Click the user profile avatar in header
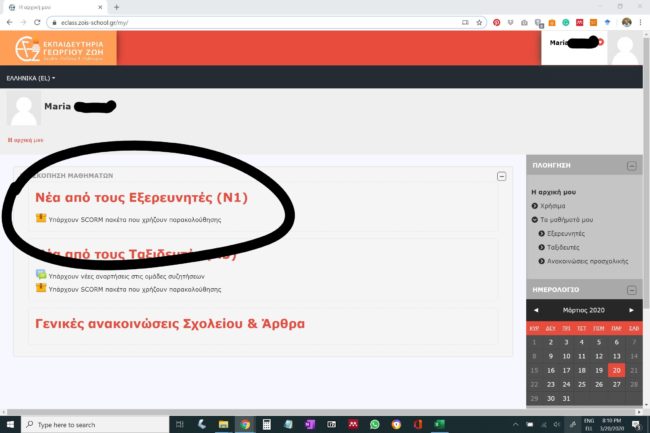 click(626, 48)
